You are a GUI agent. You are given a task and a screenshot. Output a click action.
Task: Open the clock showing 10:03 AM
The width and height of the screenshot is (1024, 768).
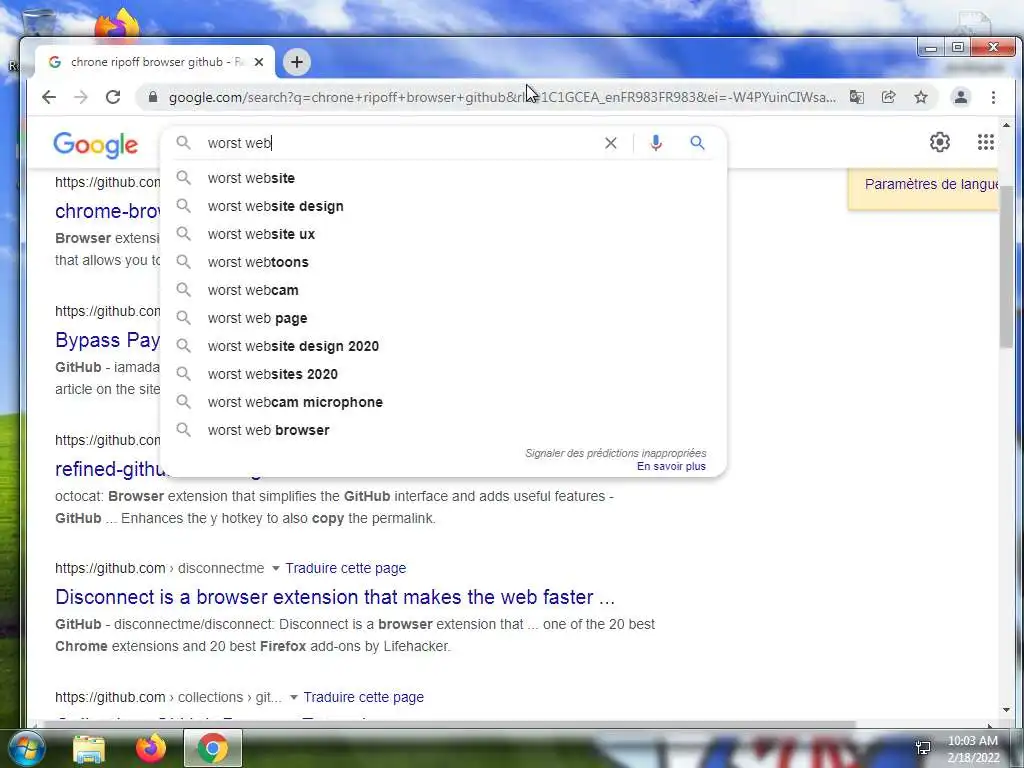[x=973, y=748]
